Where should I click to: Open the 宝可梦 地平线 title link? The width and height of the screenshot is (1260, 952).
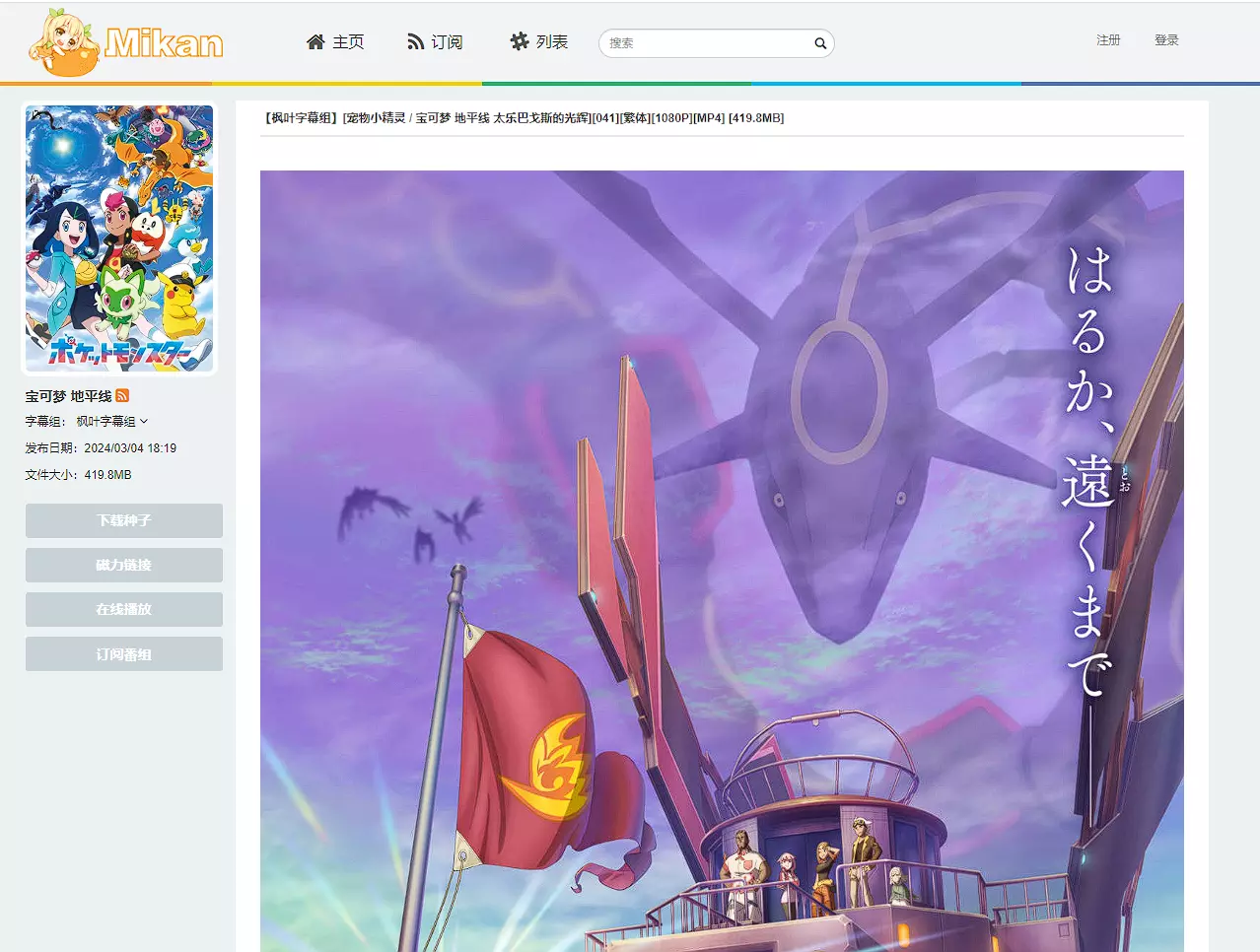pos(68,396)
